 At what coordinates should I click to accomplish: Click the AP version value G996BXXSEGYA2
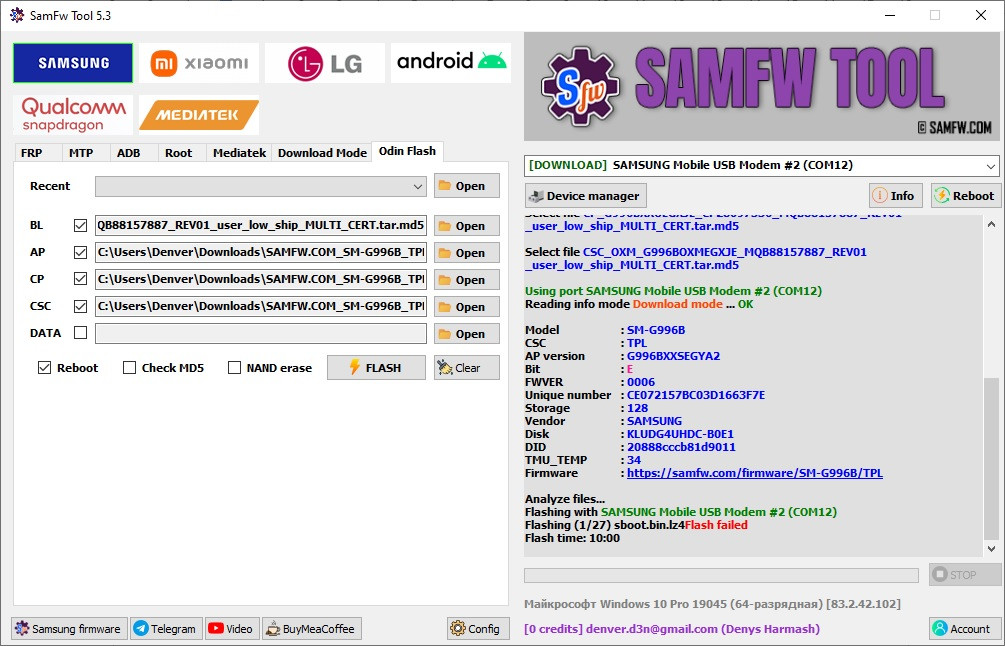point(673,356)
